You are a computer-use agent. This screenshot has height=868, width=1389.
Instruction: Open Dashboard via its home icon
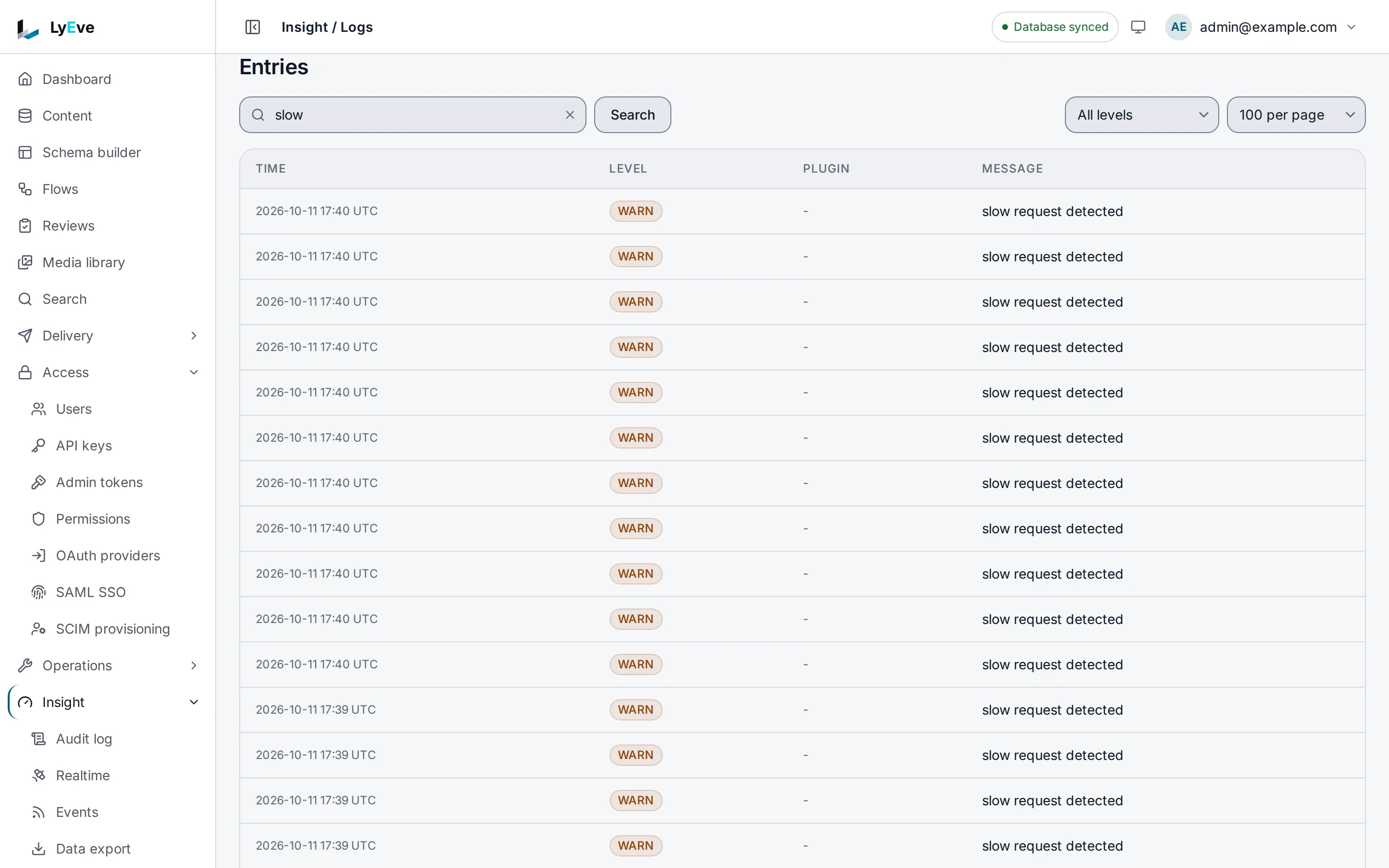pos(25,79)
